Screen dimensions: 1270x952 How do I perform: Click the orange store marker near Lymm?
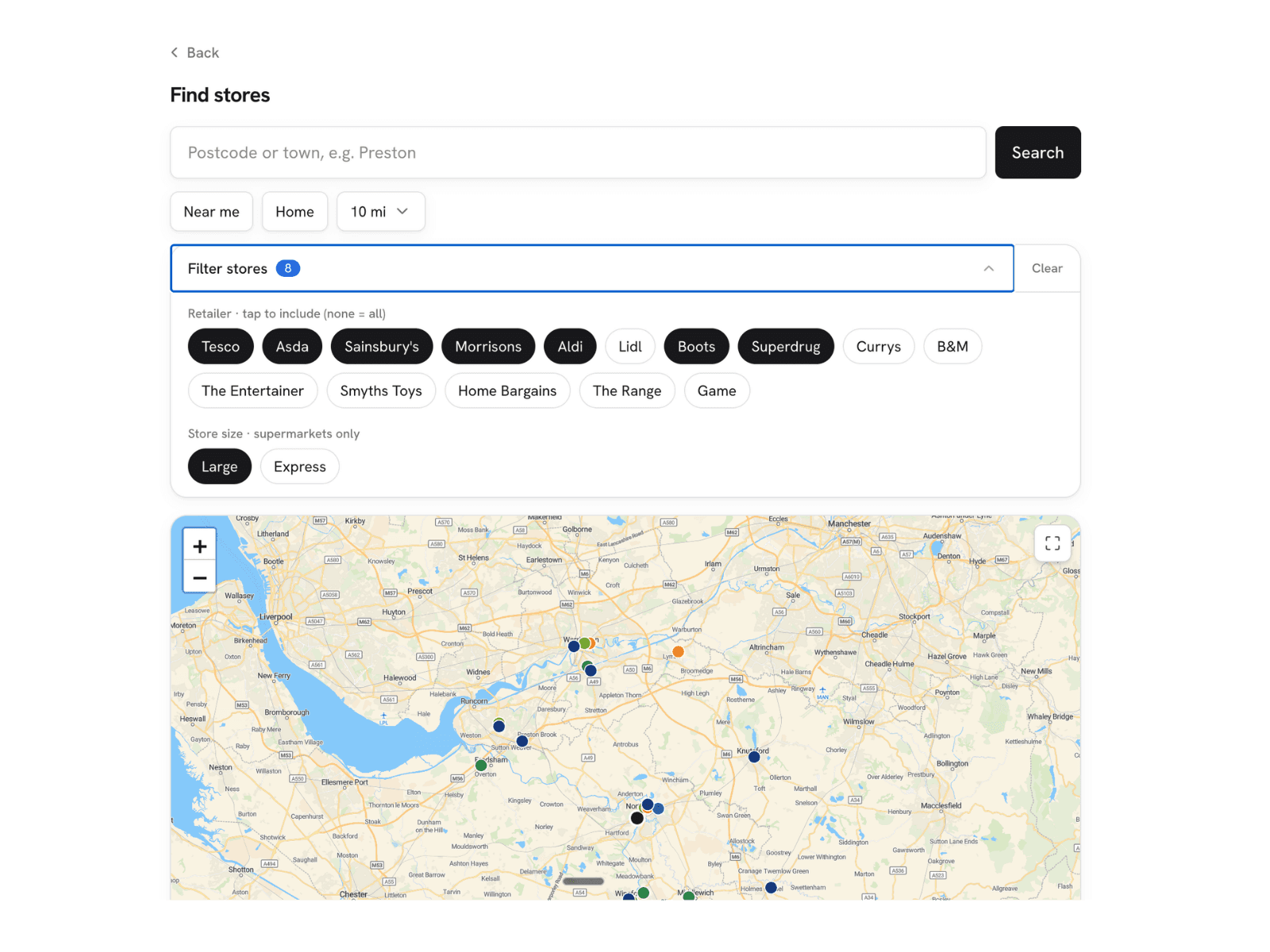click(678, 651)
